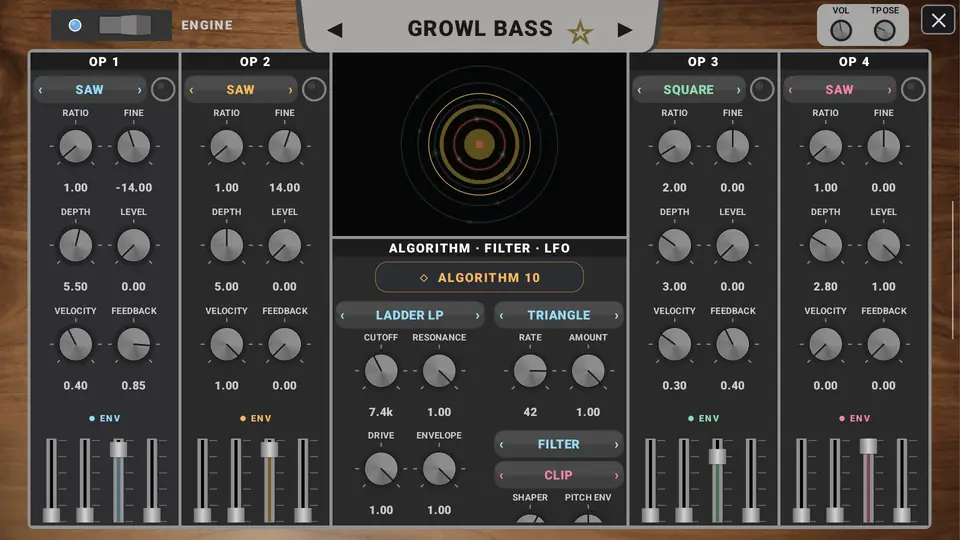Toggle the OP 1 round enable button
Viewport: 960px width, 540px height.
163,89
